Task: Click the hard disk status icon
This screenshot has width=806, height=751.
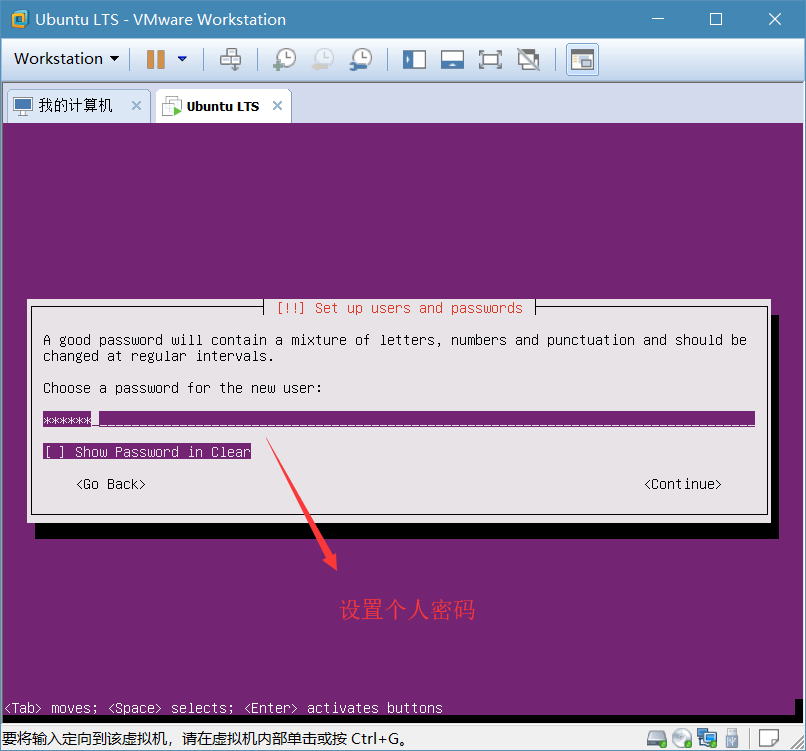Action: [x=657, y=739]
